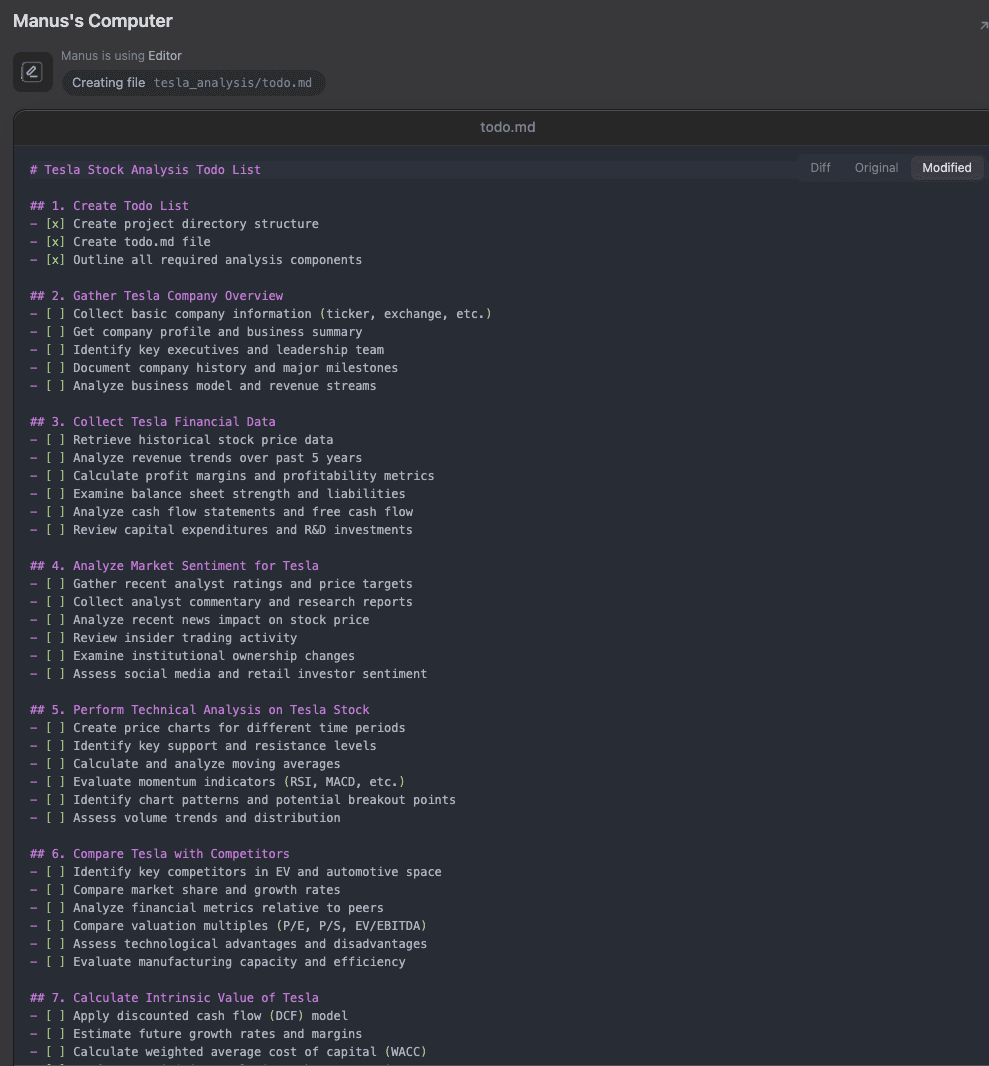
Task: Click the todo.md file title
Action: [x=507, y=127]
